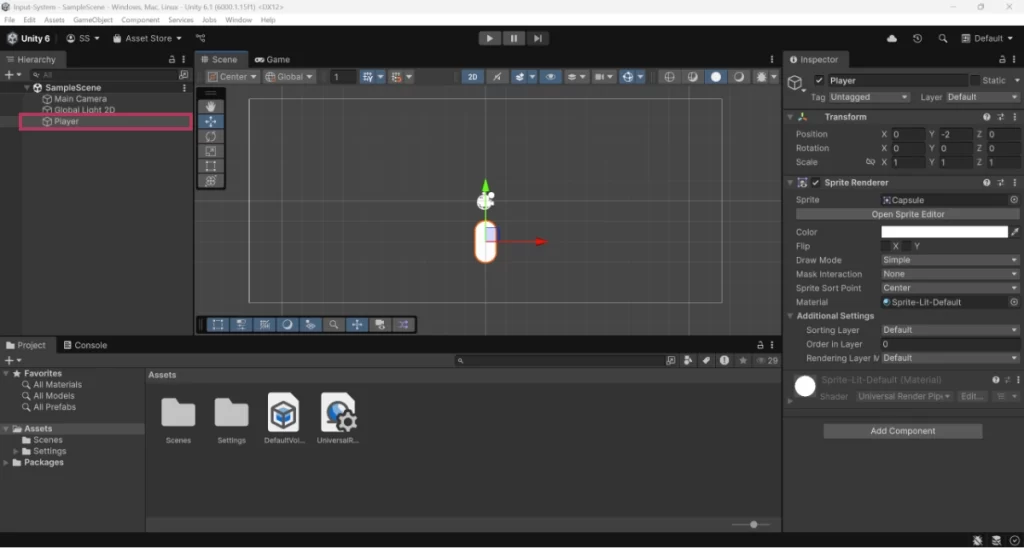Toggle the 2D view mode
Screen dimensions: 1024x548
472,77
